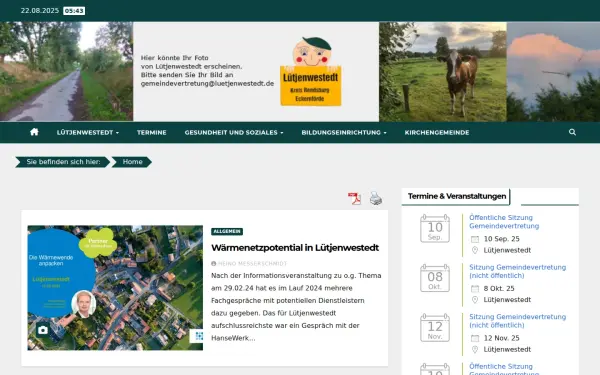The width and height of the screenshot is (600, 375).
Task: Click location pin icon under 10 Sep. 25
Action: [x=475, y=250]
